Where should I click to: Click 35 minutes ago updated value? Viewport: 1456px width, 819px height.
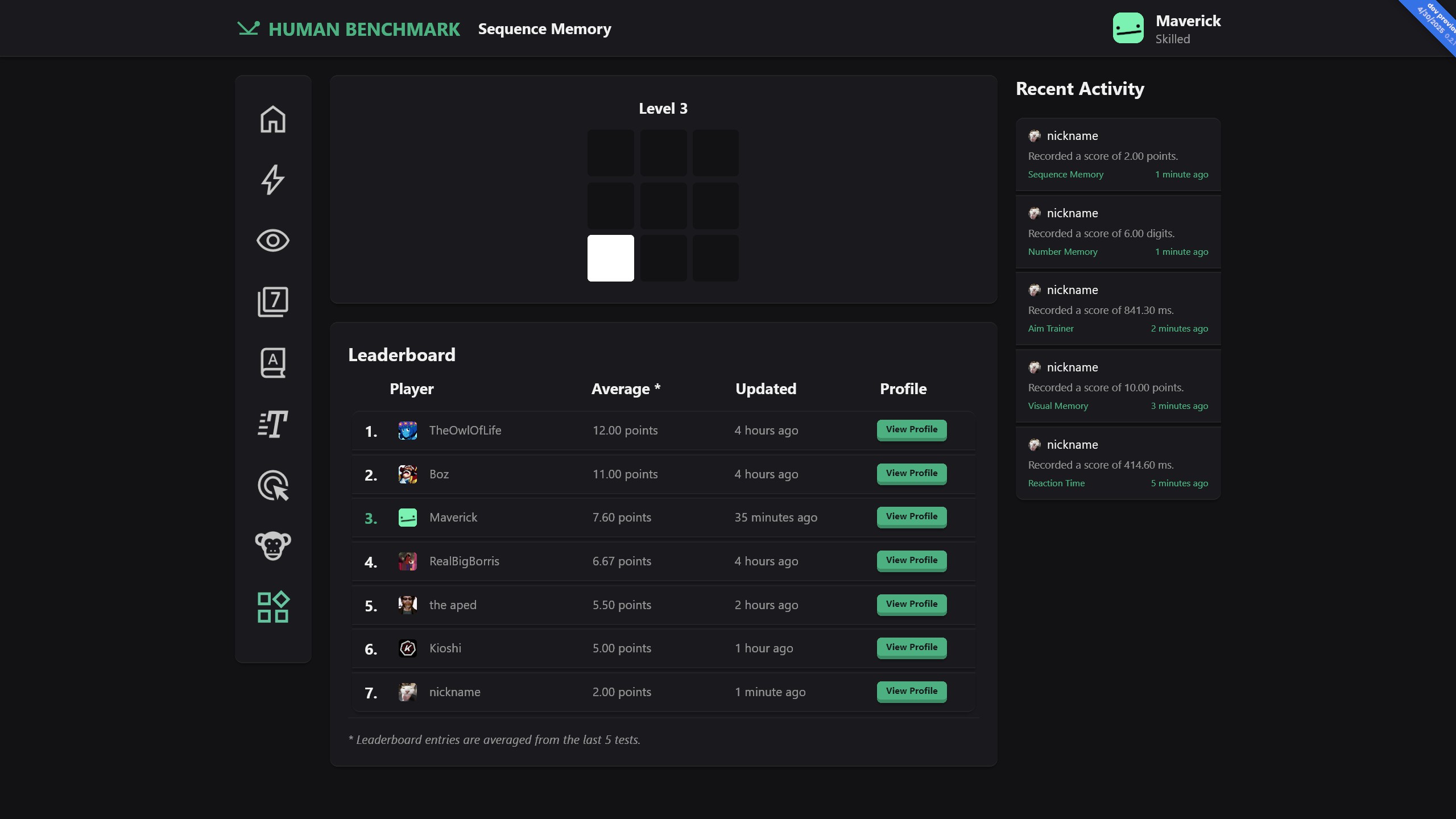pos(776,518)
